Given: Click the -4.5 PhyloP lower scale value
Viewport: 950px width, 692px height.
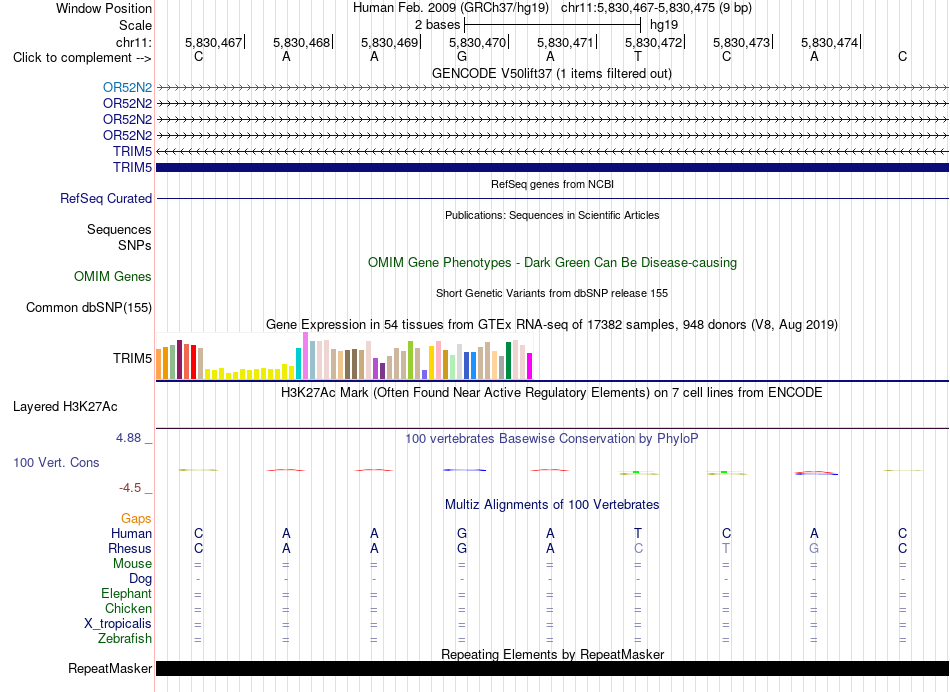Looking at the screenshot, I should tap(130, 488).
